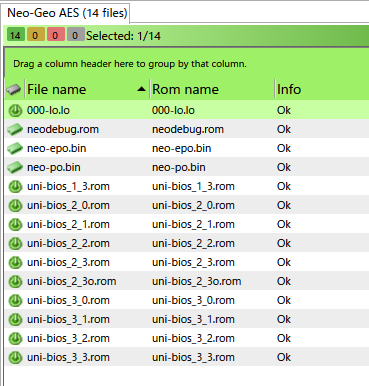Click Rom name cell 000-lo.lo
This screenshot has height=386, width=369.
[x=173, y=110]
